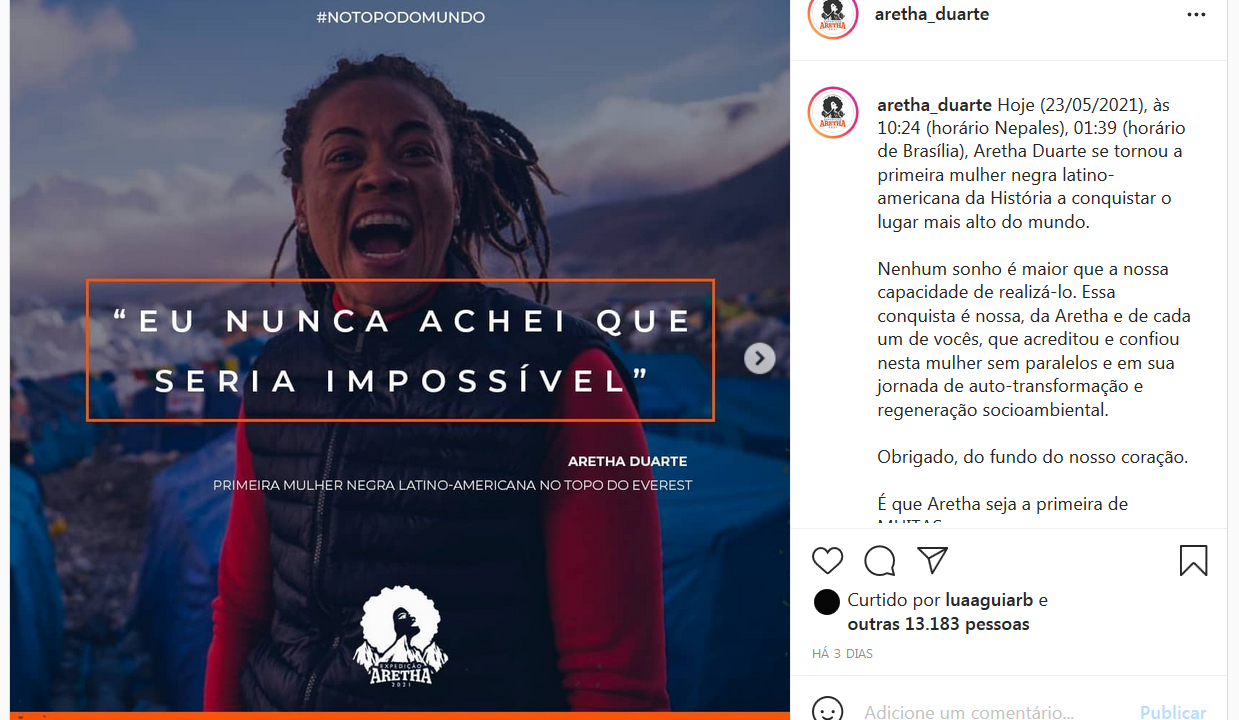The height and width of the screenshot is (720, 1239).
Task: Click the black liker avatar circle
Action: coord(827,601)
